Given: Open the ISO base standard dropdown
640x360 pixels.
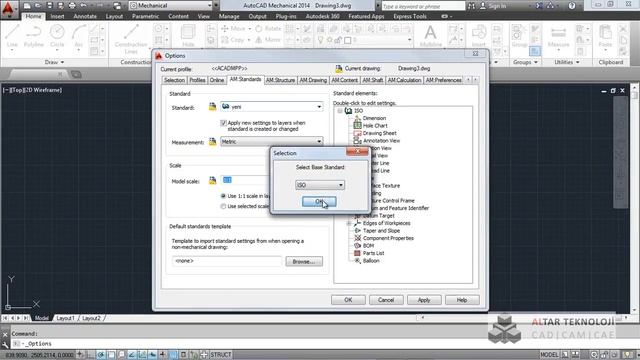Looking at the screenshot, I should 320,185.
